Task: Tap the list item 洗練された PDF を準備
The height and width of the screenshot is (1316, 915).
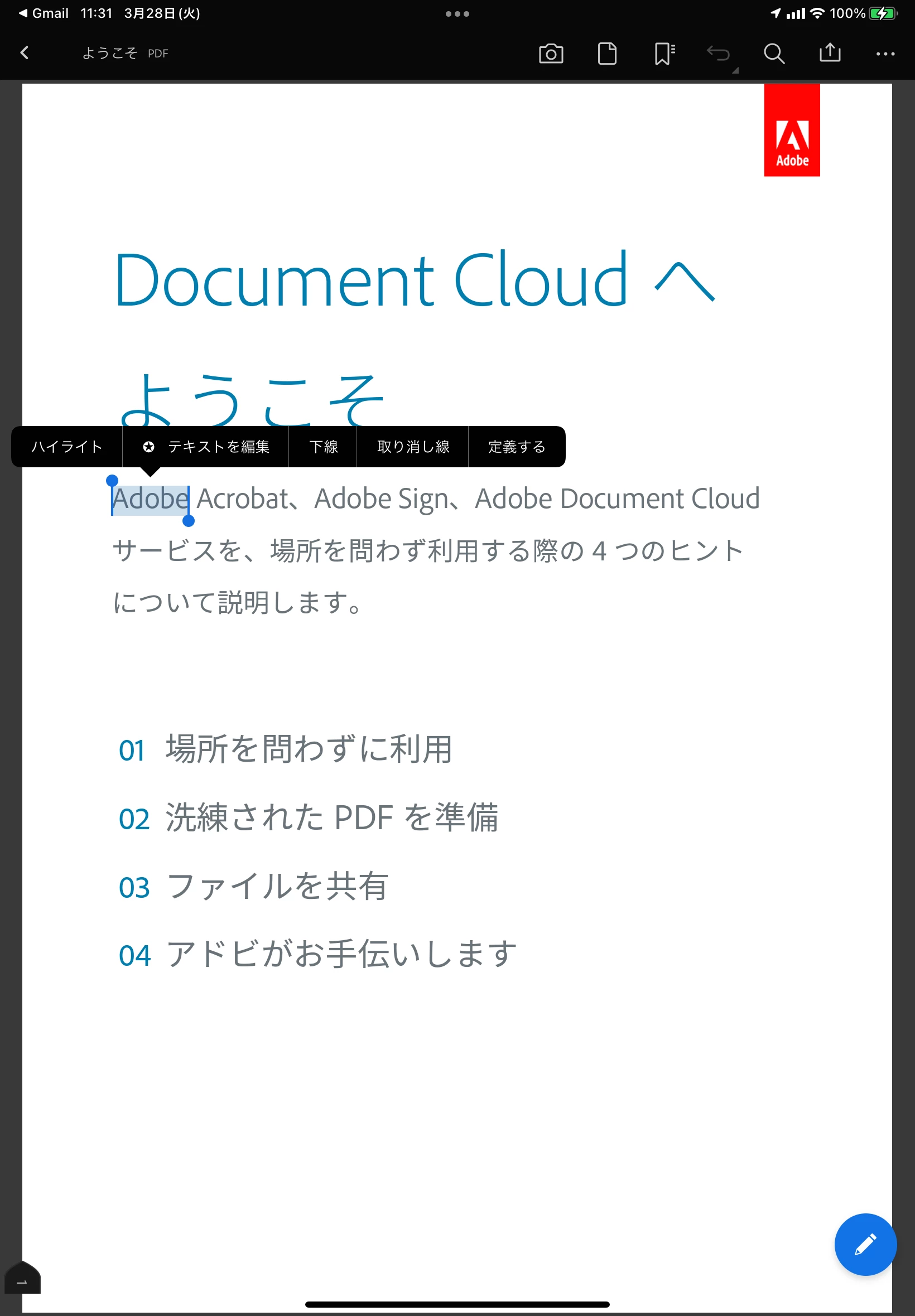Action: click(x=332, y=817)
